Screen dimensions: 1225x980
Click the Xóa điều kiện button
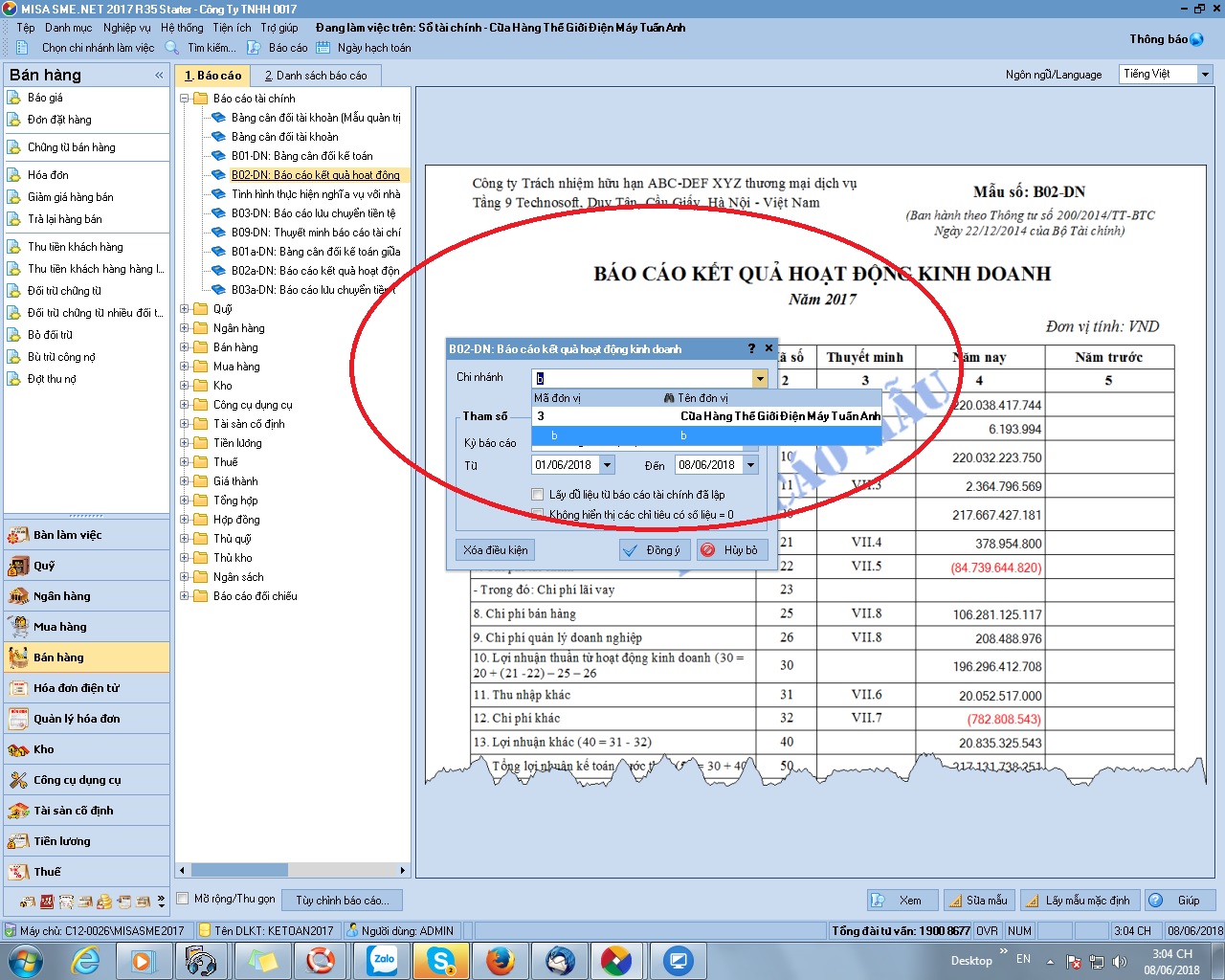pos(495,550)
